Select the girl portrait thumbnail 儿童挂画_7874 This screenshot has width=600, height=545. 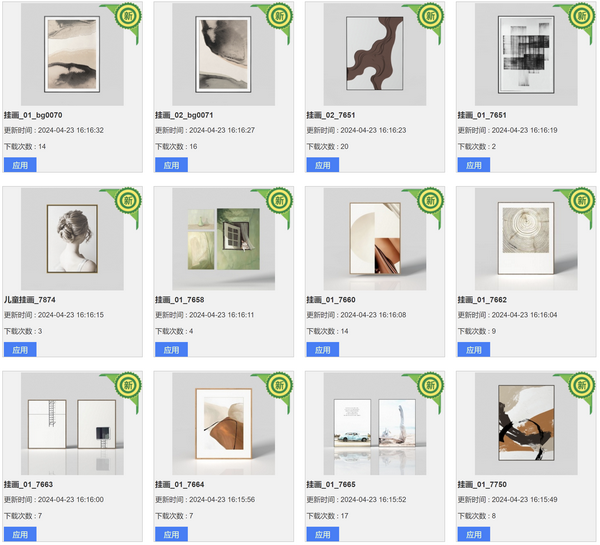(72, 239)
